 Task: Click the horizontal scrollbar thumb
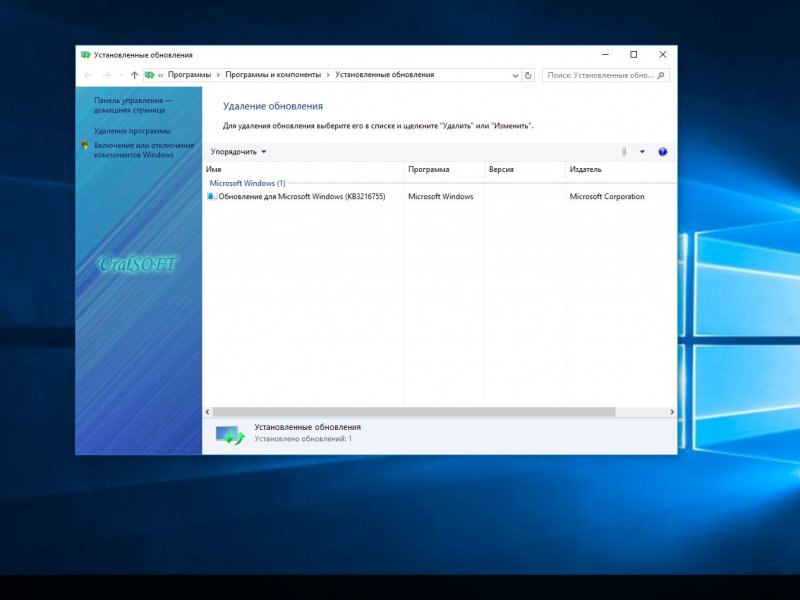click(x=414, y=412)
